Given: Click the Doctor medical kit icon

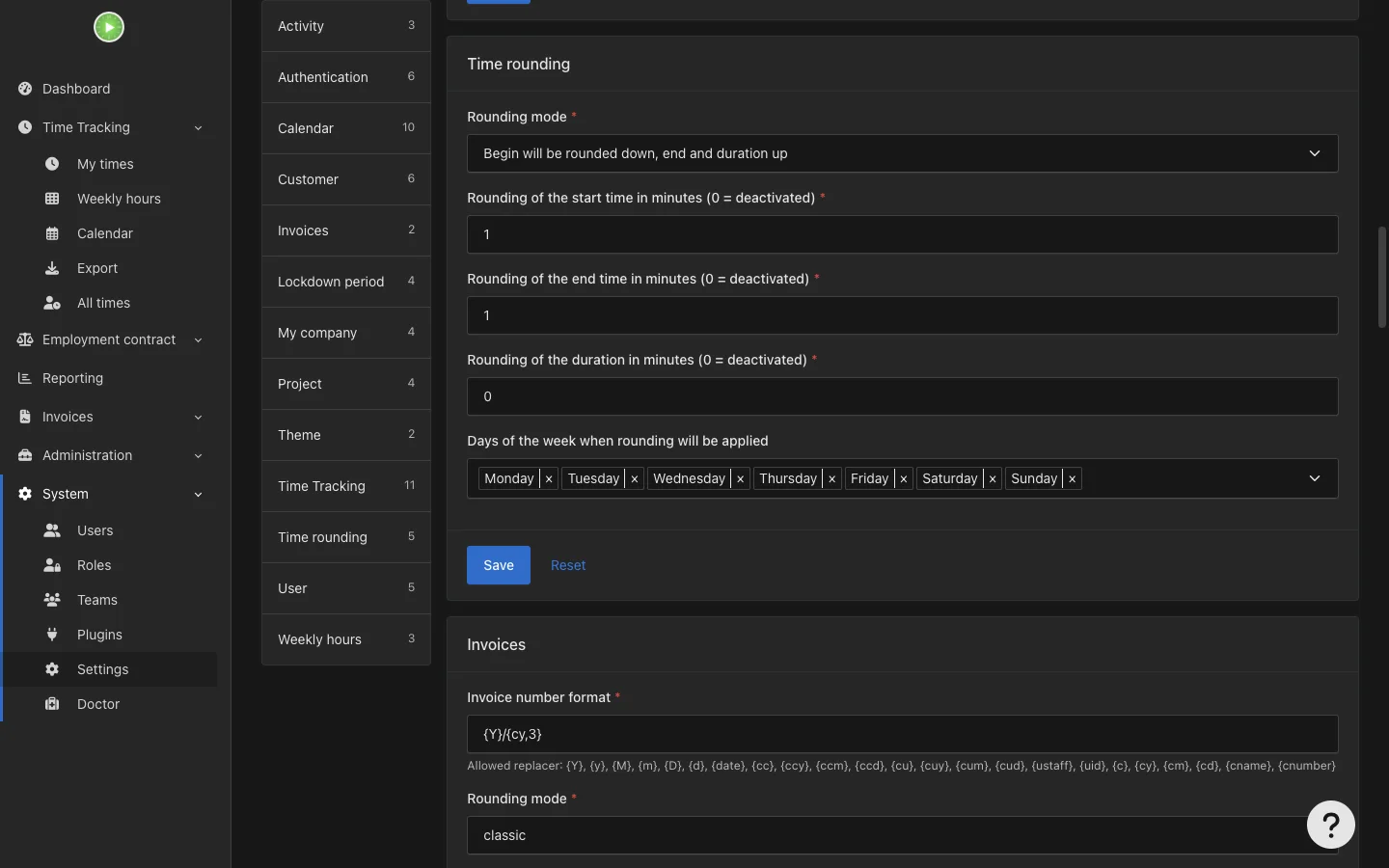Looking at the screenshot, I should click(x=52, y=704).
